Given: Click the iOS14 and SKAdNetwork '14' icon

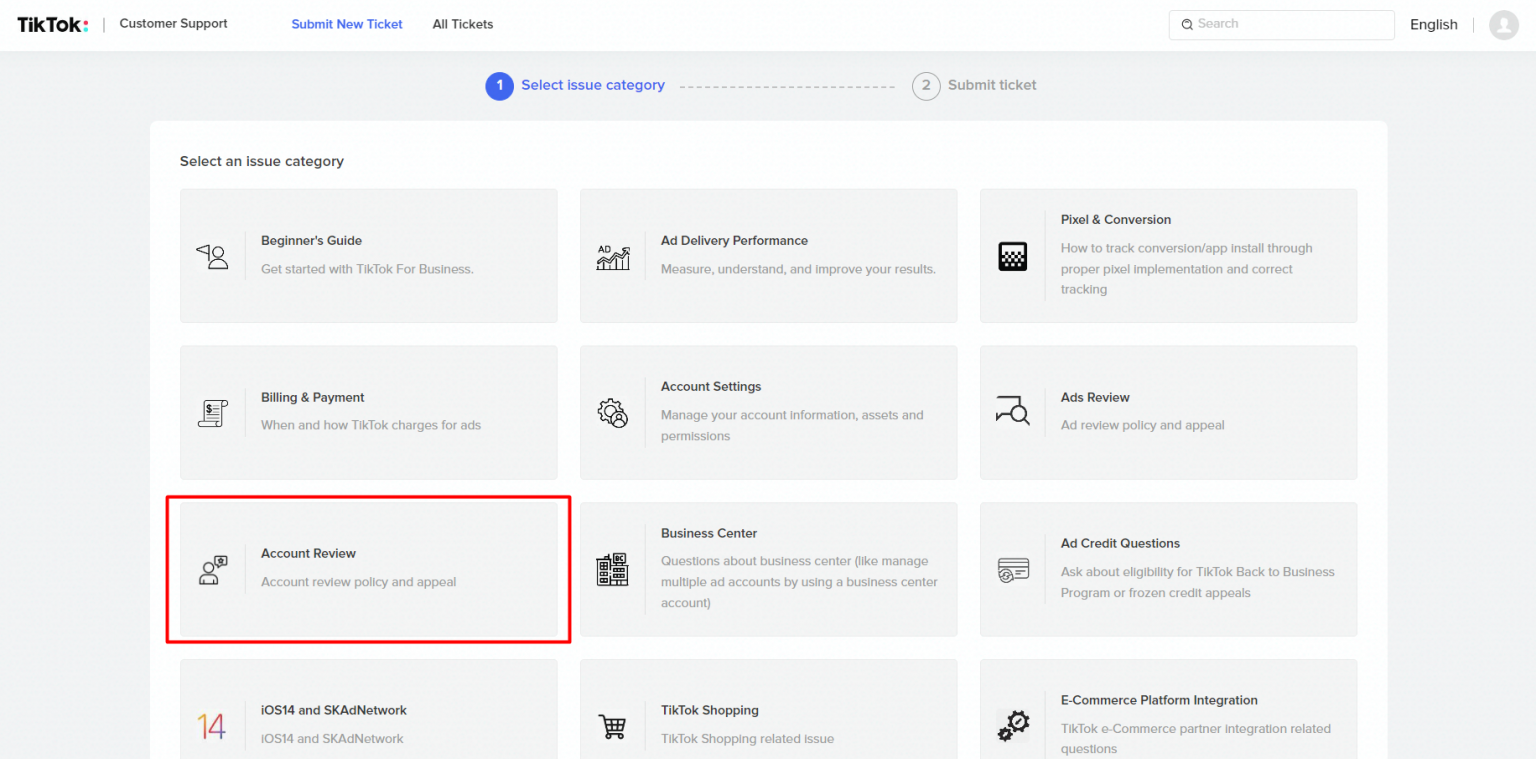Looking at the screenshot, I should [214, 726].
